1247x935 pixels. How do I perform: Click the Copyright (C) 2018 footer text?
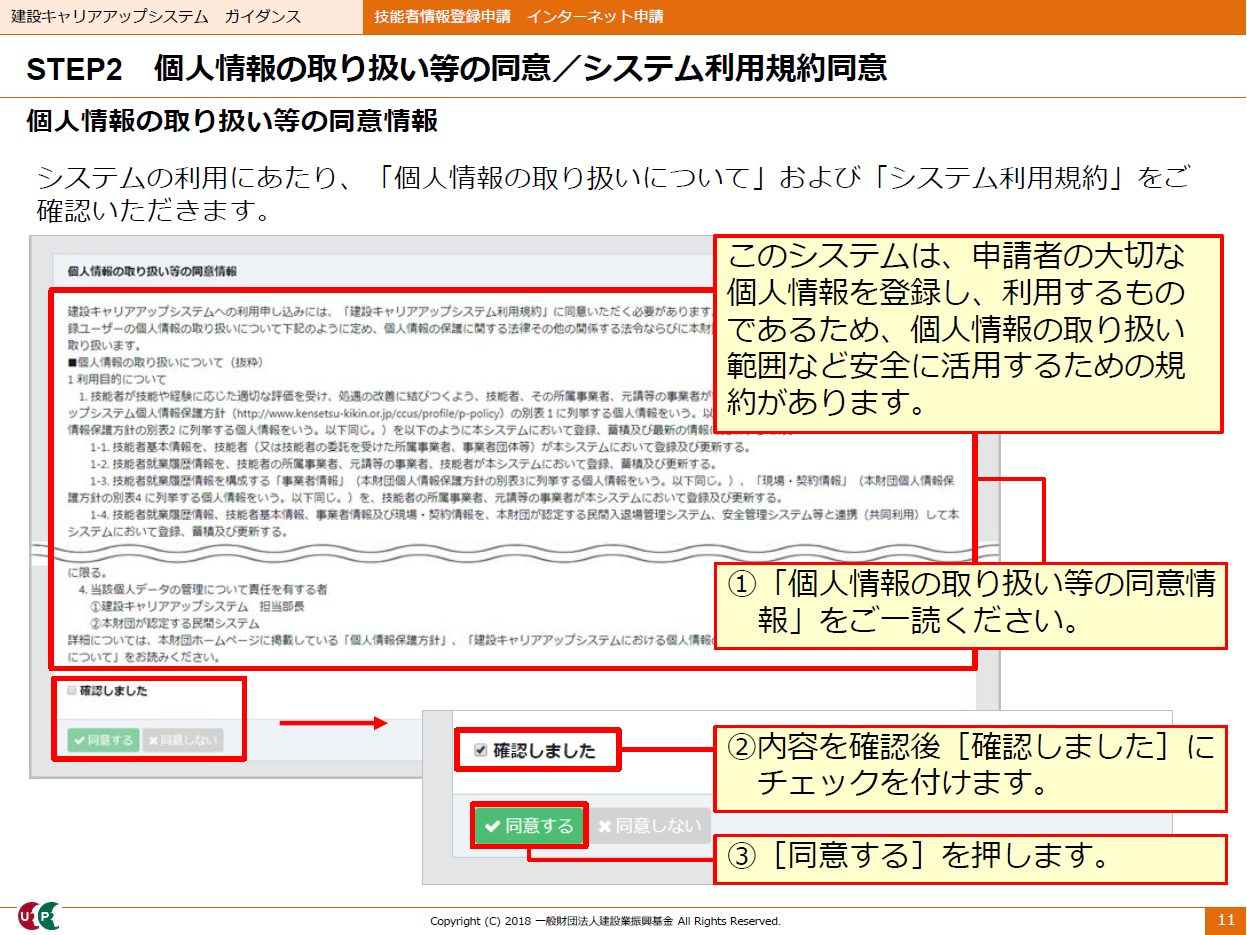click(x=605, y=921)
